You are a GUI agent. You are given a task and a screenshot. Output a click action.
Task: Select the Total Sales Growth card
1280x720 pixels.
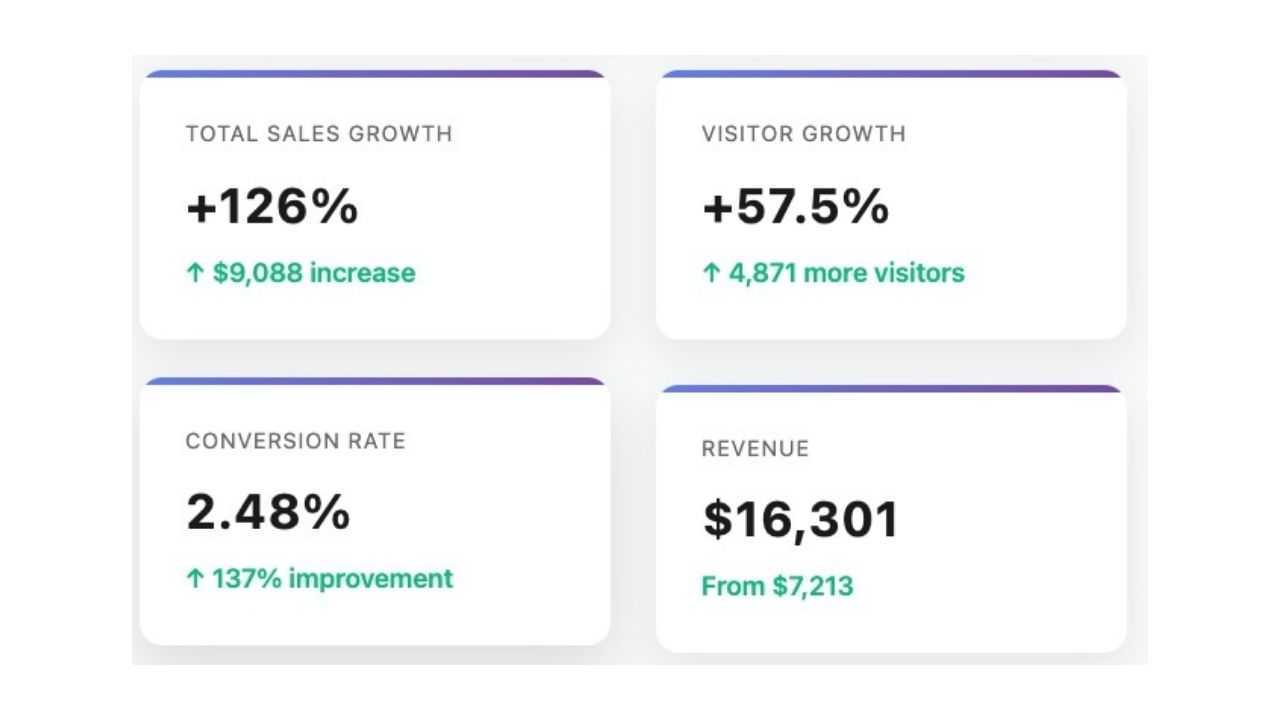click(375, 200)
